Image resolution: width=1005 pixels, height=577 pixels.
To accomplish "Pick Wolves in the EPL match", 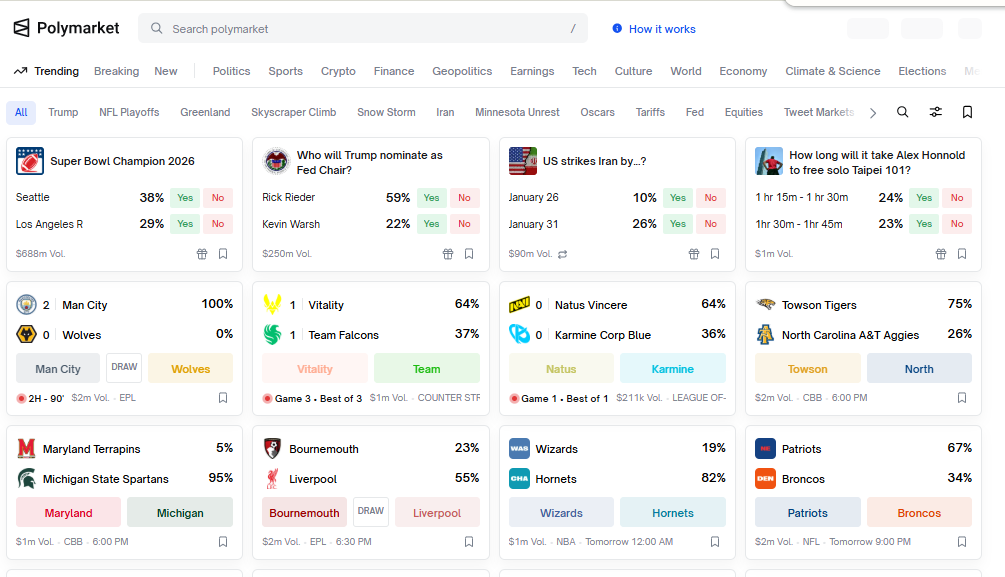I will (x=190, y=369).
